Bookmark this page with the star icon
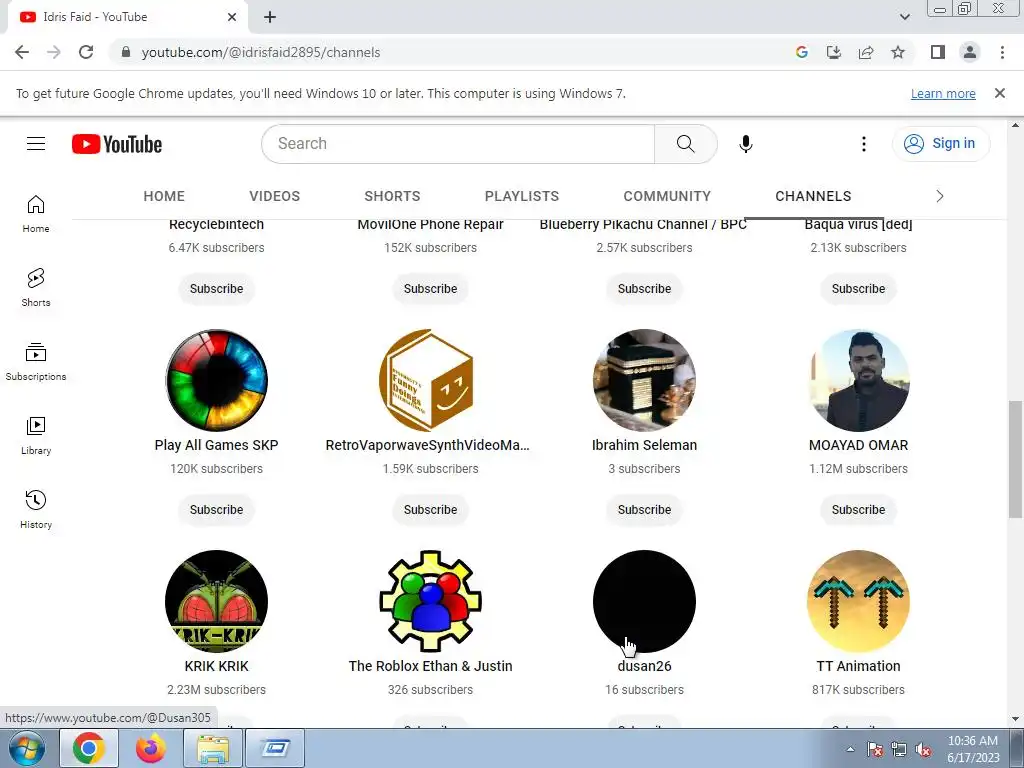 coord(898,52)
